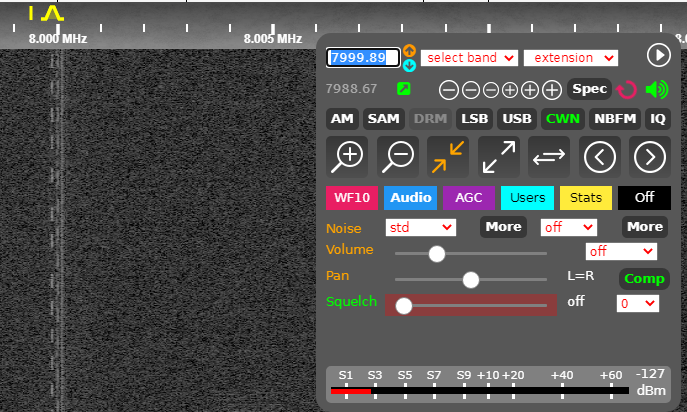Click the medium minus frequency step button

pos(471,90)
